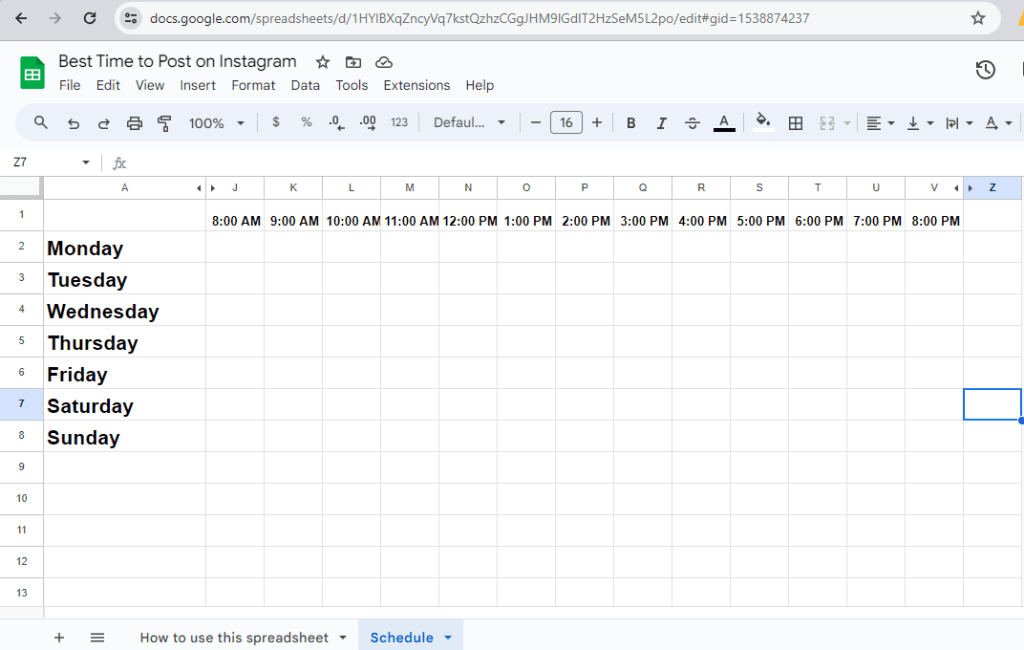Decrease decimal places for selection
The width and height of the screenshot is (1024, 650).
335,122
